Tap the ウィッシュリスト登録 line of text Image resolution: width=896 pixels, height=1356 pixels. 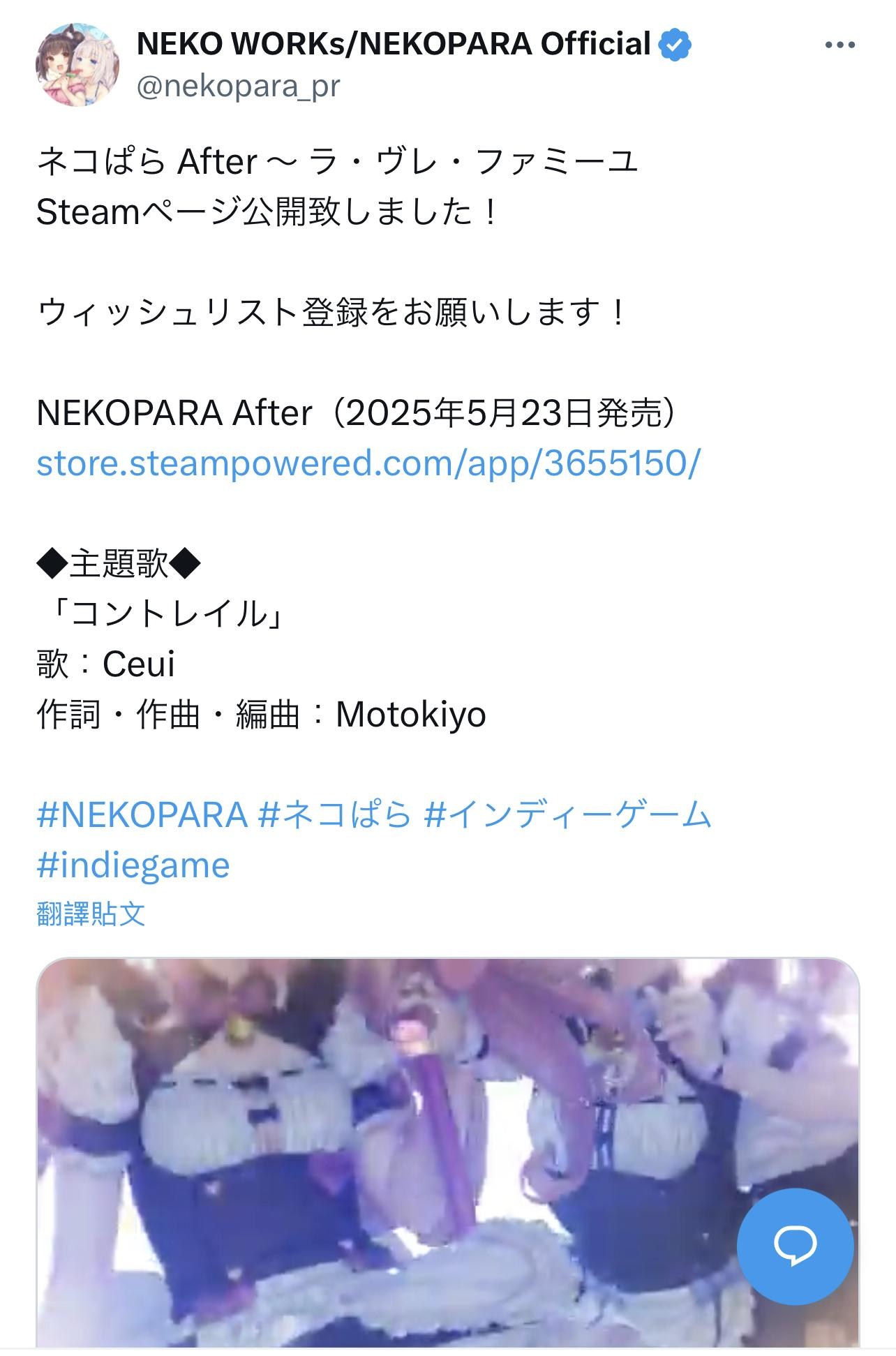333,313
